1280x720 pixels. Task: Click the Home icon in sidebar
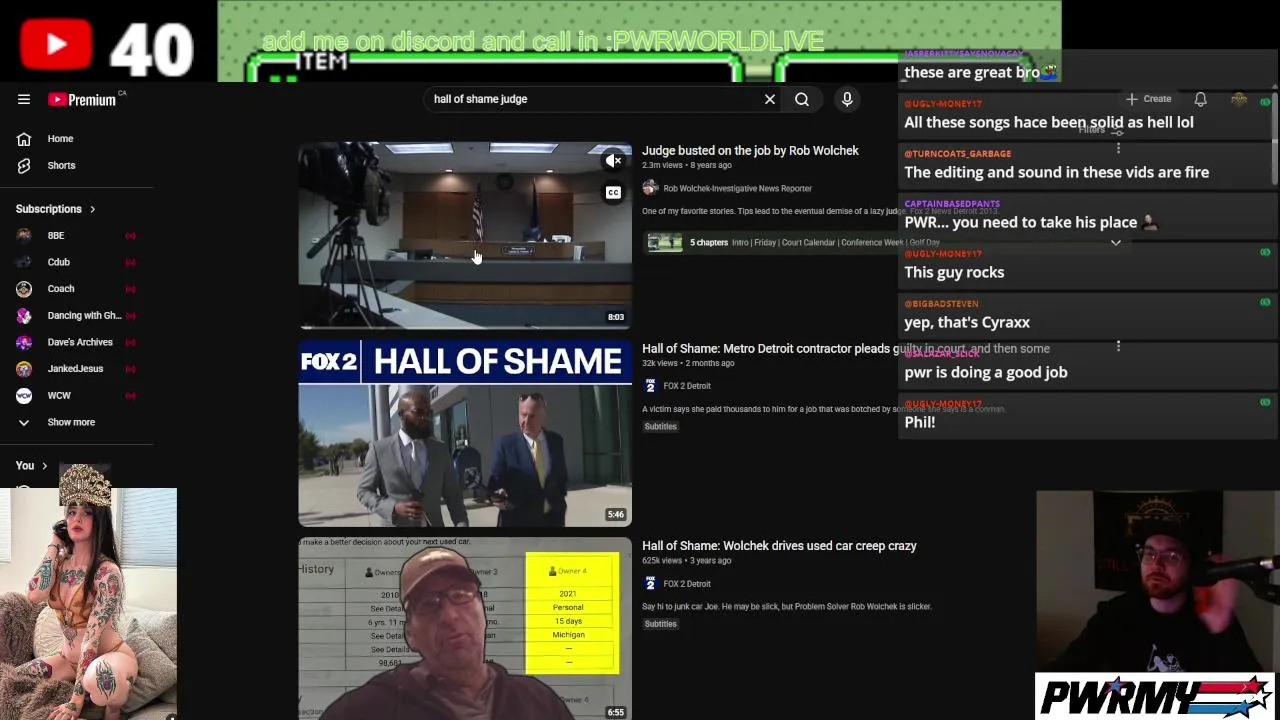click(x=24, y=139)
